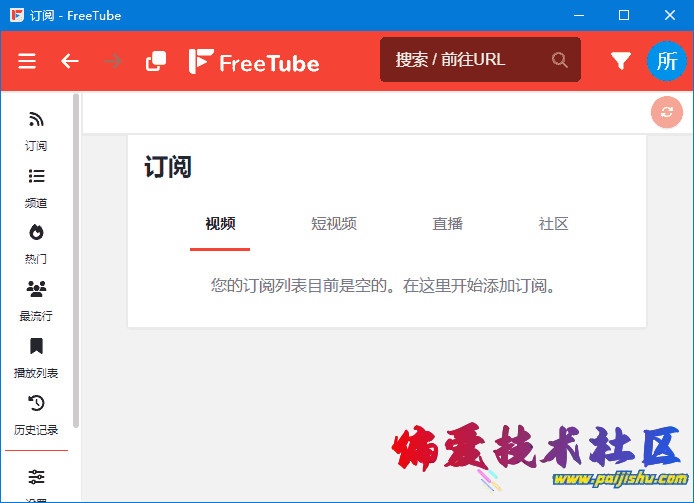Open 最流行 most popular in sidebar
This screenshot has height=503, width=694.
tap(36, 301)
